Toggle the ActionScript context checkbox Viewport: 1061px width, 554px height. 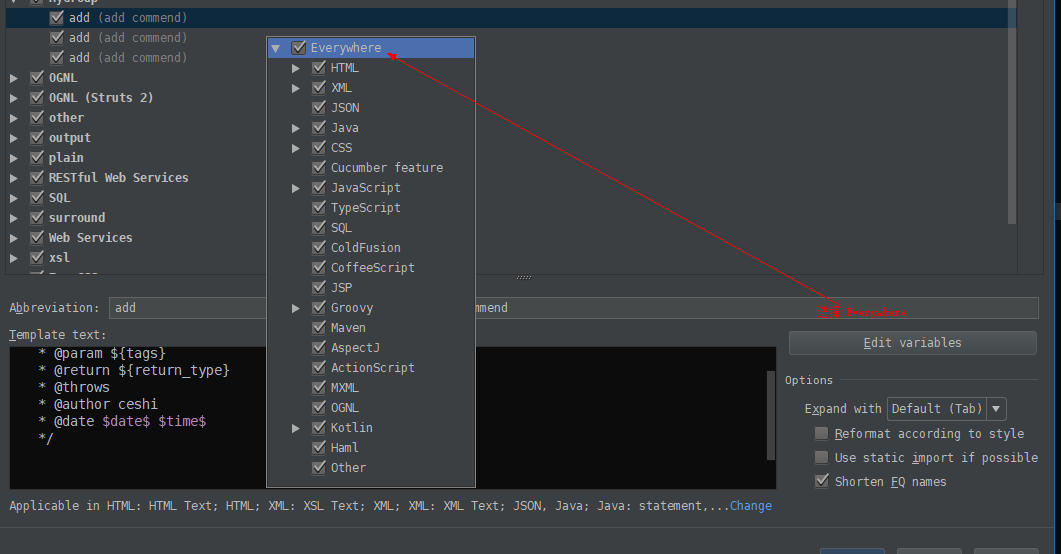coord(319,367)
